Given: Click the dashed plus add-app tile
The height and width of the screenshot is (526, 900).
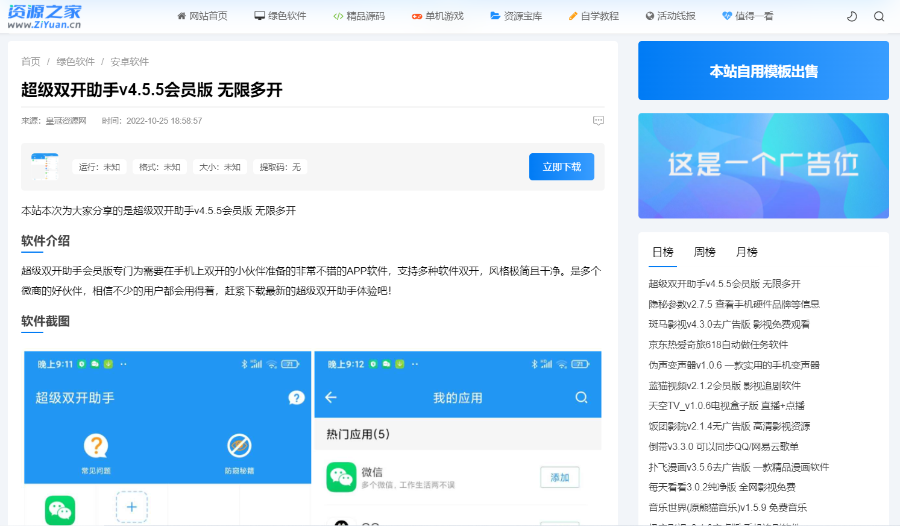Looking at the screenshot, I should pos(131,507).
